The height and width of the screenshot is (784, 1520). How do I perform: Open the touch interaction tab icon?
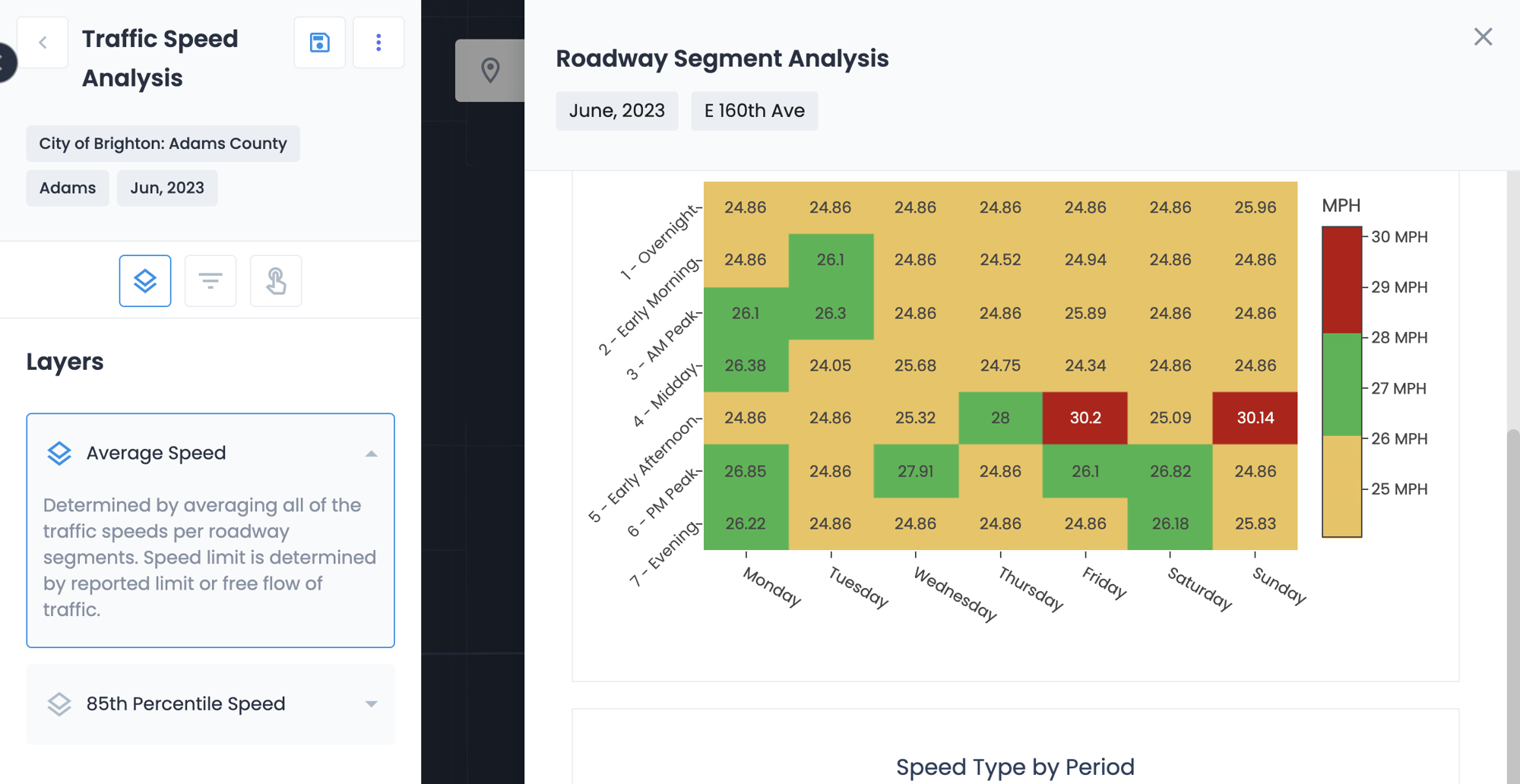click(x=276, y=281)
